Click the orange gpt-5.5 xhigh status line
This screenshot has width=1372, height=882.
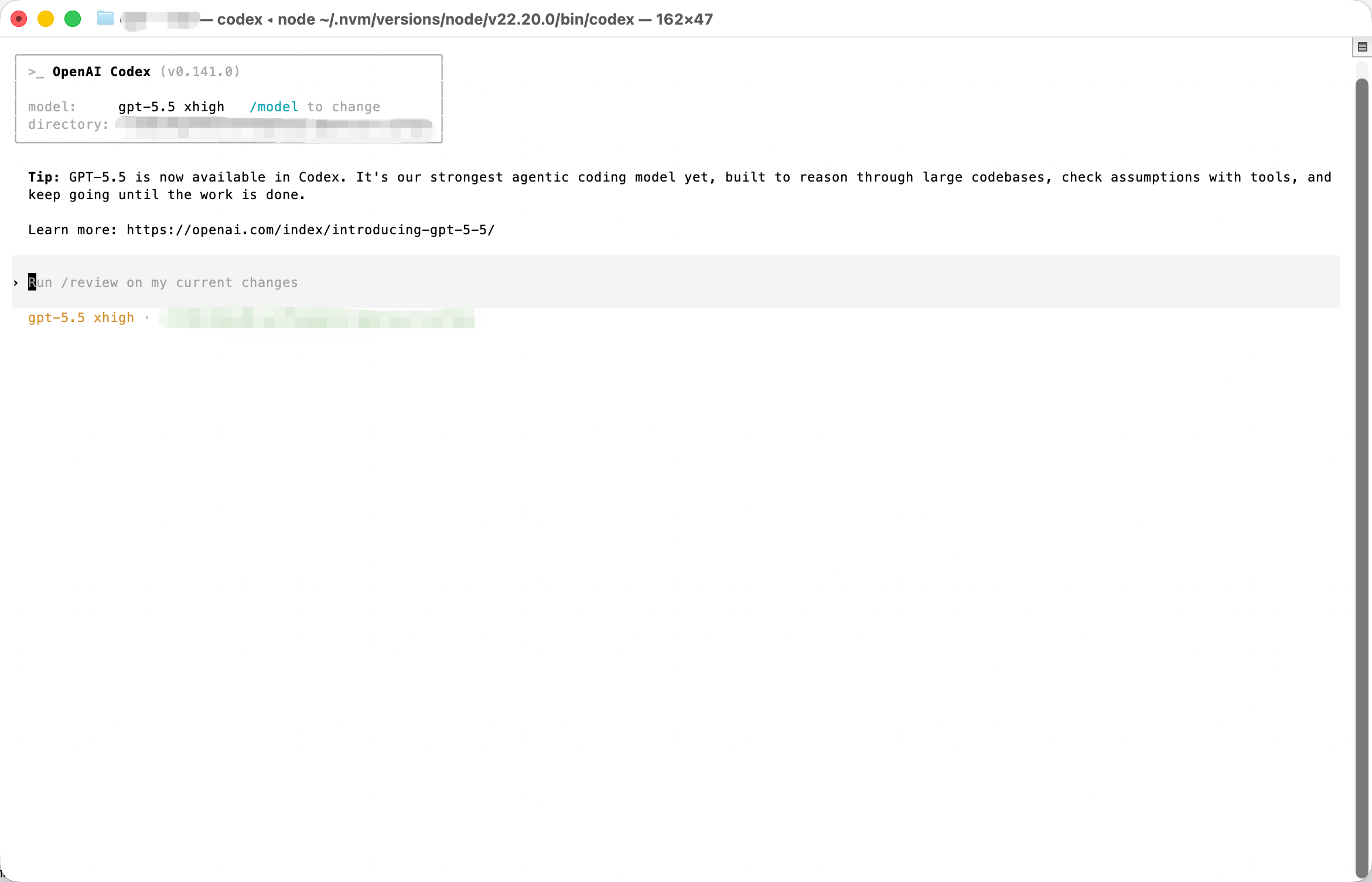81,317
